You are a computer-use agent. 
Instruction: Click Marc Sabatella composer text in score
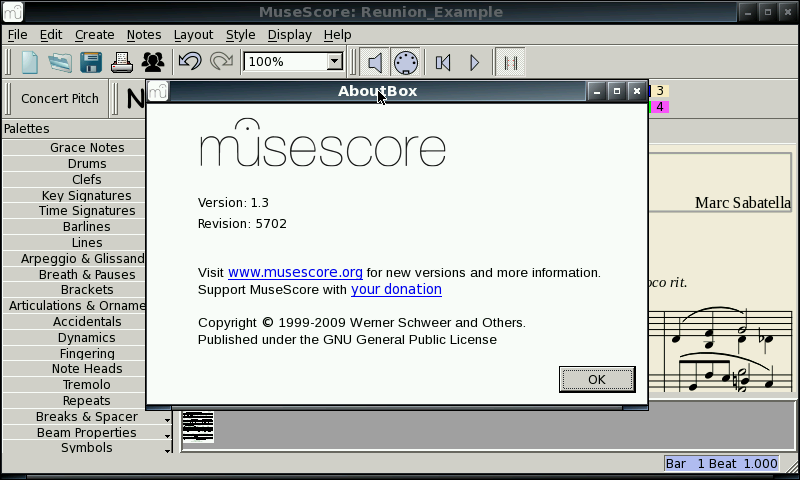[743, 203]
